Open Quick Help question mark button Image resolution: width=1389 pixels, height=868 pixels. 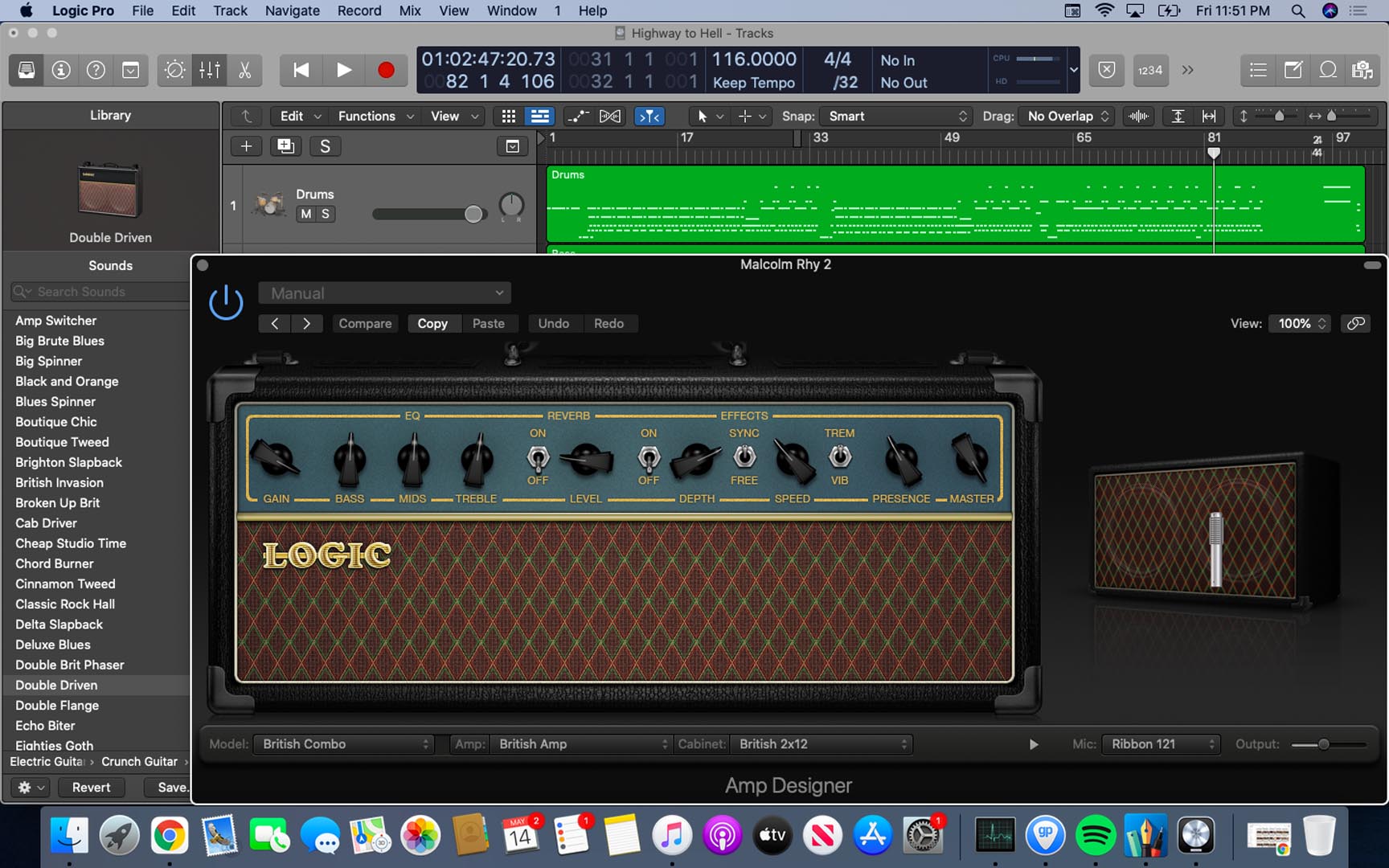point(96,70)
